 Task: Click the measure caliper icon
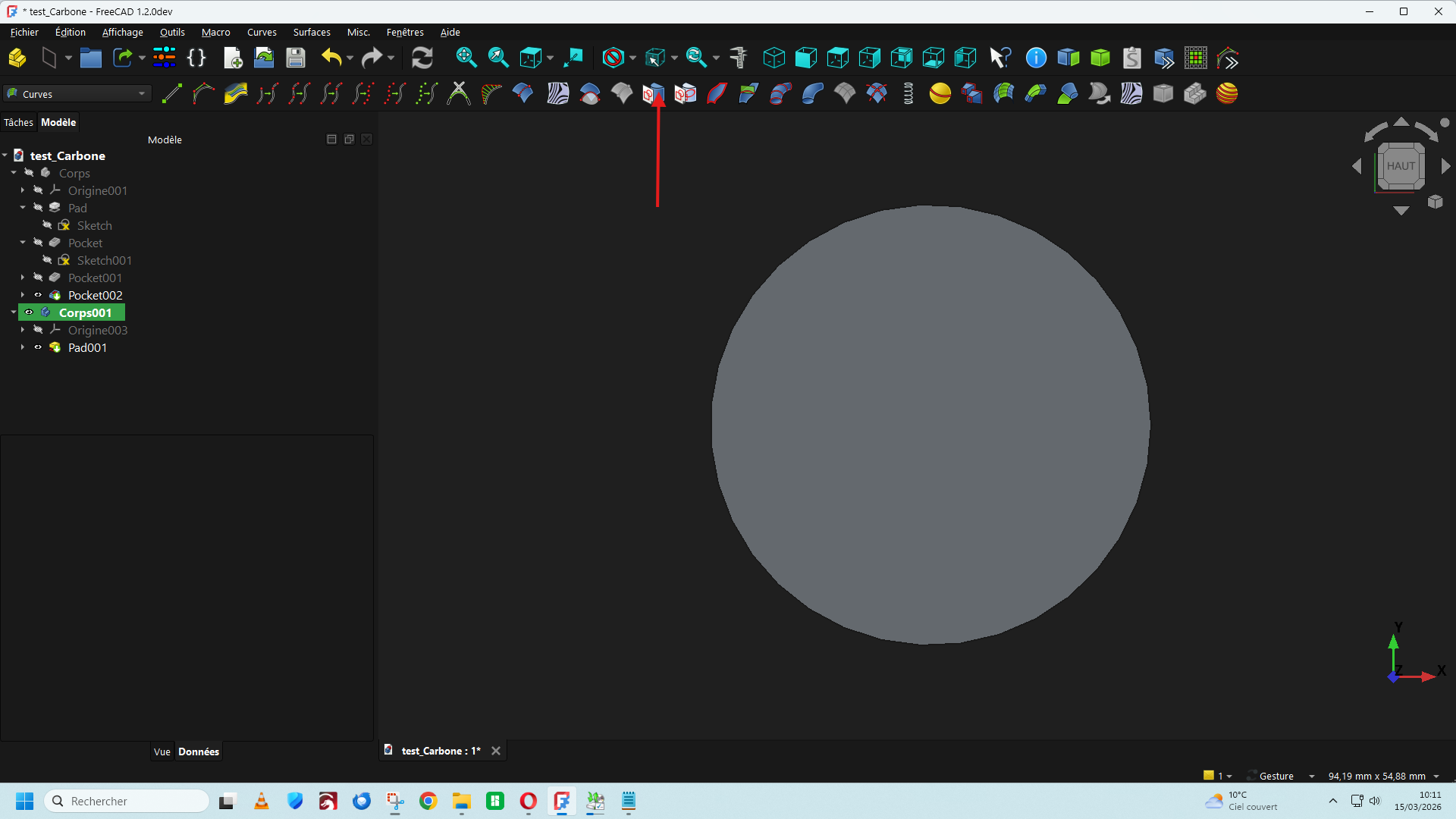(738, 58)
